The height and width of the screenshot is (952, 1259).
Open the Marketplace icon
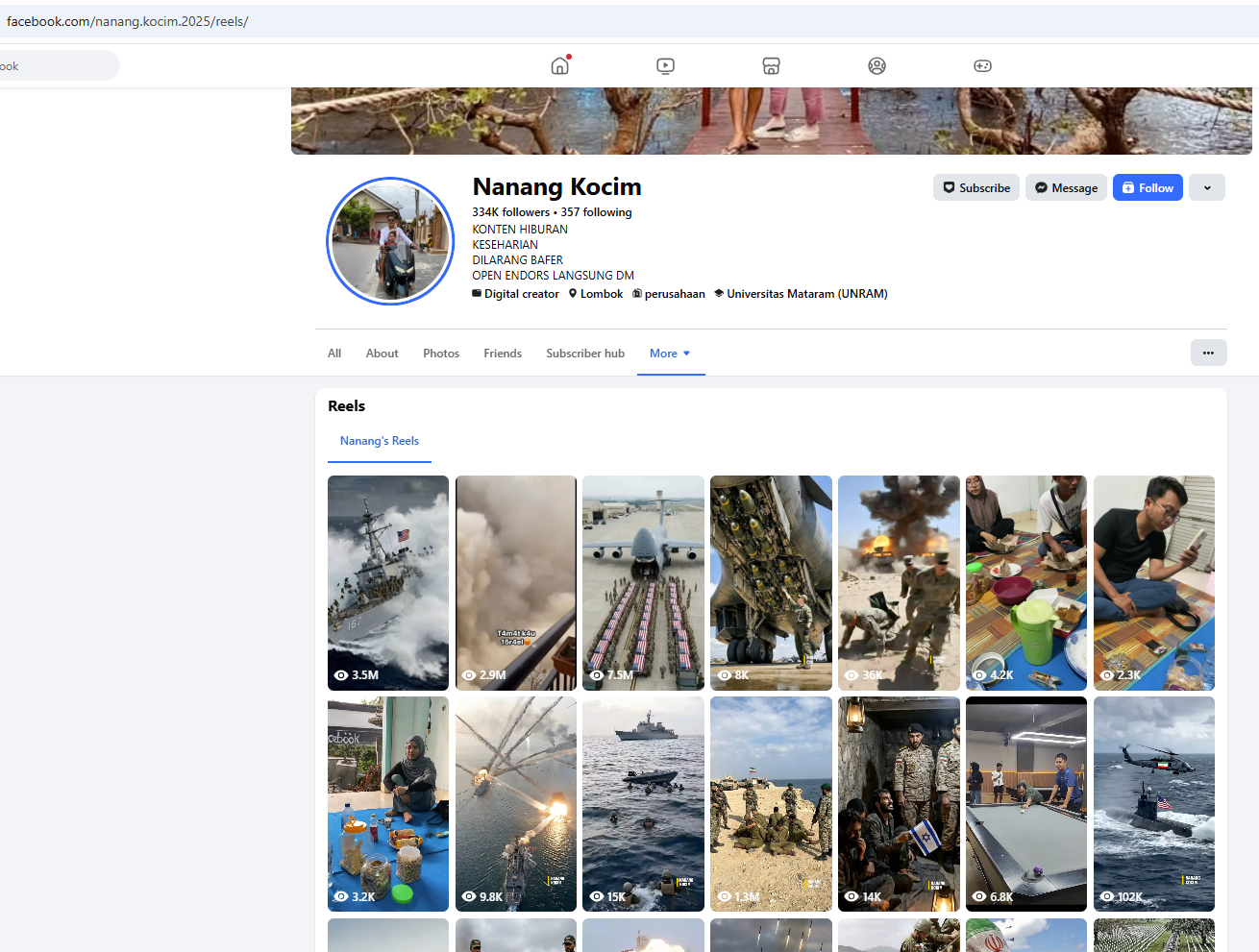771,65
